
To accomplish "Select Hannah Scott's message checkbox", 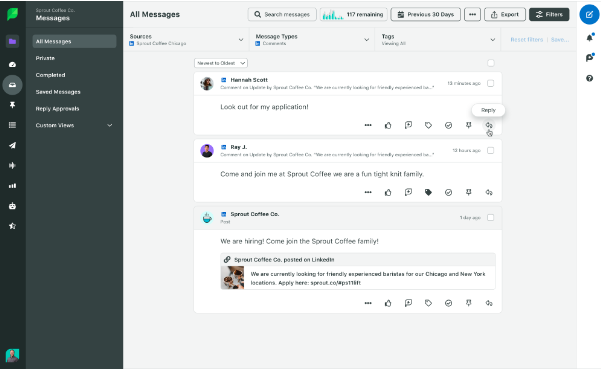I will click(x=490, y=83).
